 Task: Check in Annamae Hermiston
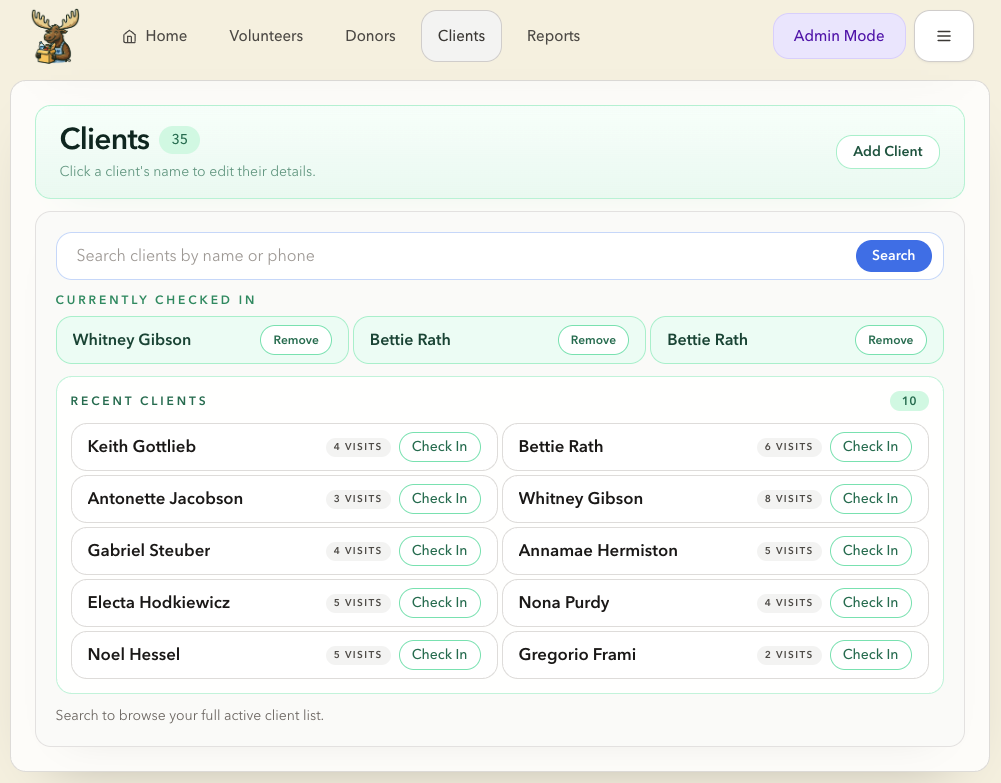point(870,551)
